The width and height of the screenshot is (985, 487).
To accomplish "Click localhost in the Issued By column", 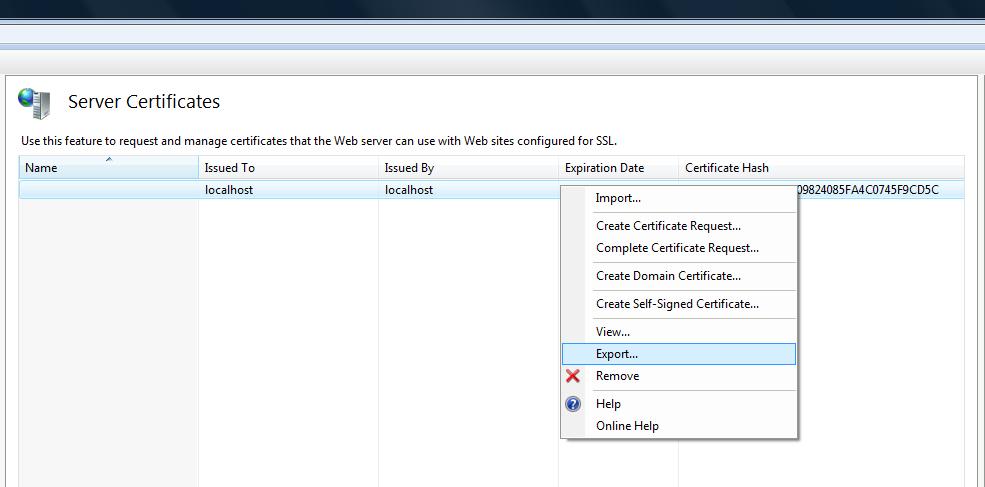I will pos(409,190).
